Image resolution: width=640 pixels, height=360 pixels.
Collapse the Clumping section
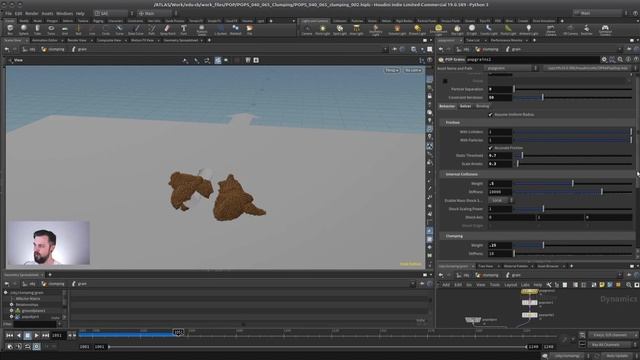pos(454,236)
